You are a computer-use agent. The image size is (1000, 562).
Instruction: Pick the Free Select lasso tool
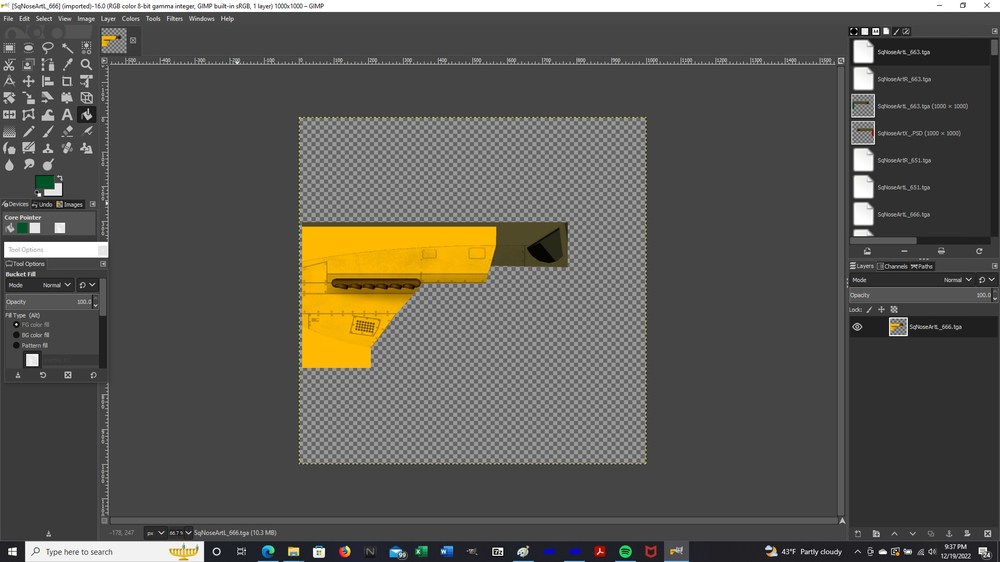coord(47,48)
